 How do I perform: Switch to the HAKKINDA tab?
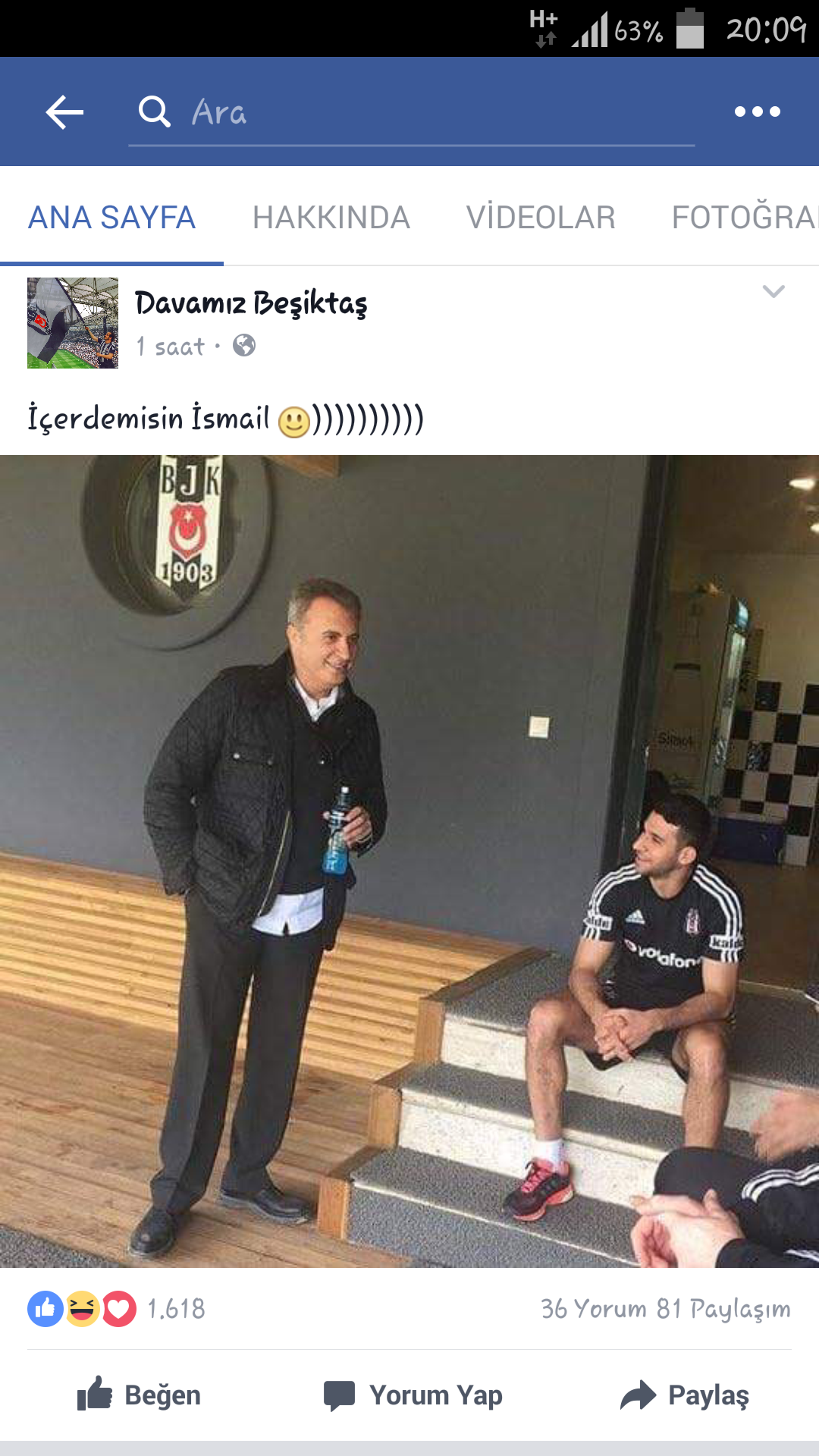pos(331,218)
